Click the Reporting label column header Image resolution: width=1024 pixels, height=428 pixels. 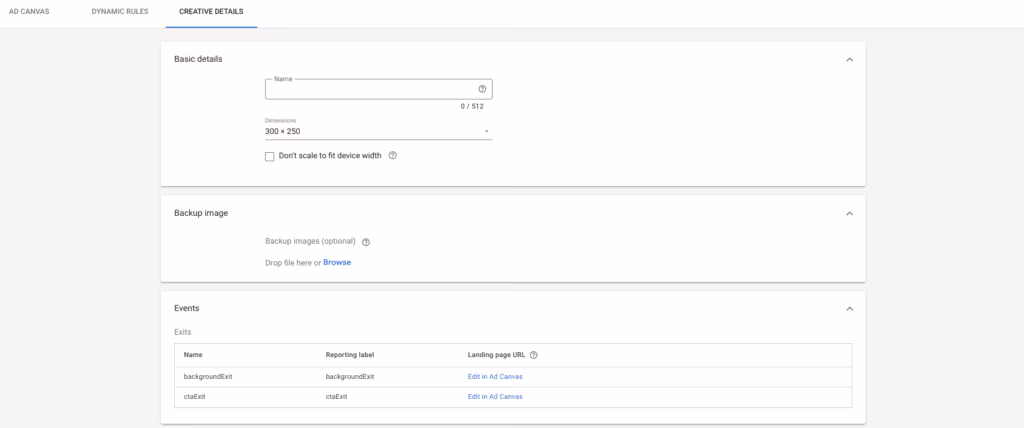click(349, 355)
